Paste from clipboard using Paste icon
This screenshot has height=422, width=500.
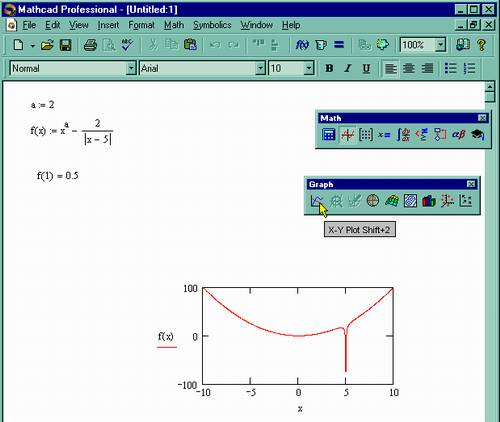click(x=190, y=45)
